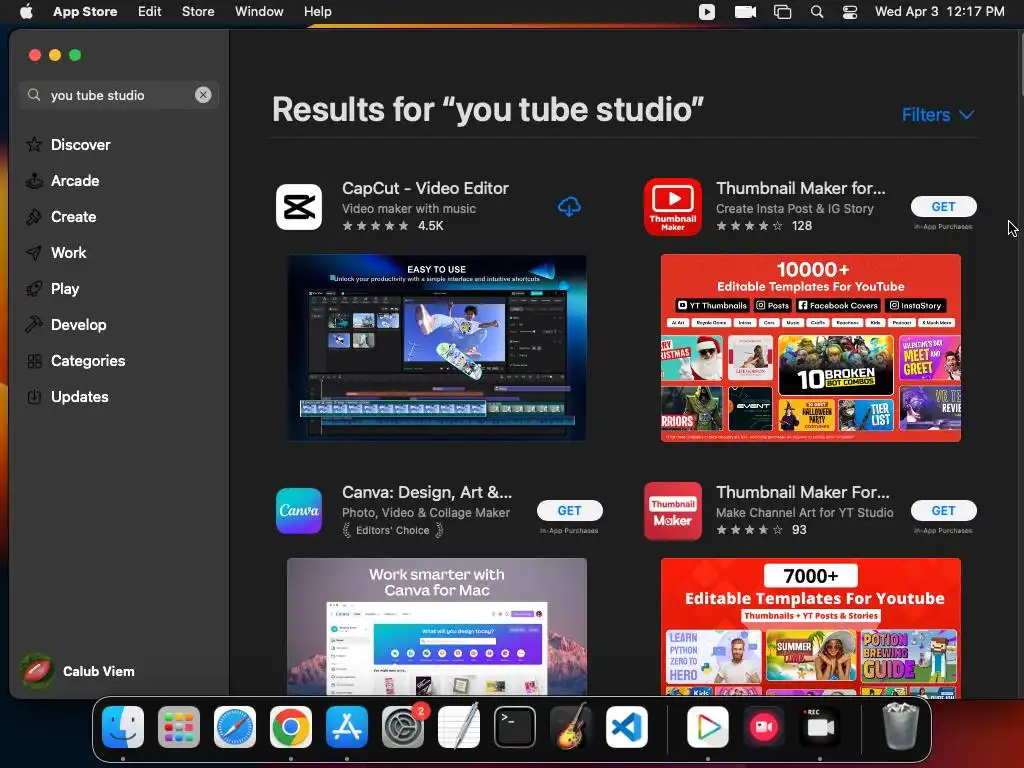
Task: Click the camera icon in menu bar
Action: click(x=745, y=12)
